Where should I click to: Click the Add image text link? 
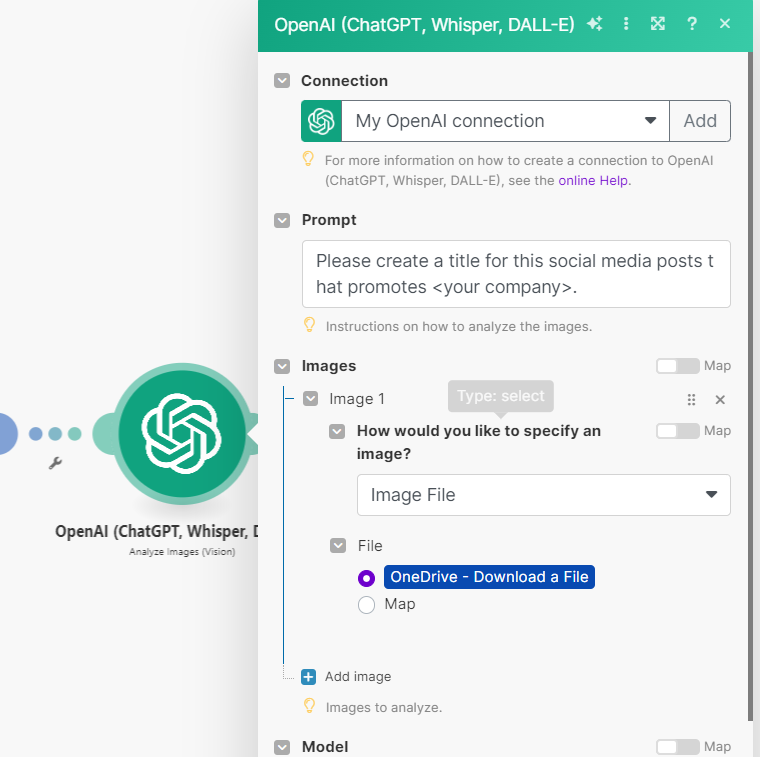[358, 677]
